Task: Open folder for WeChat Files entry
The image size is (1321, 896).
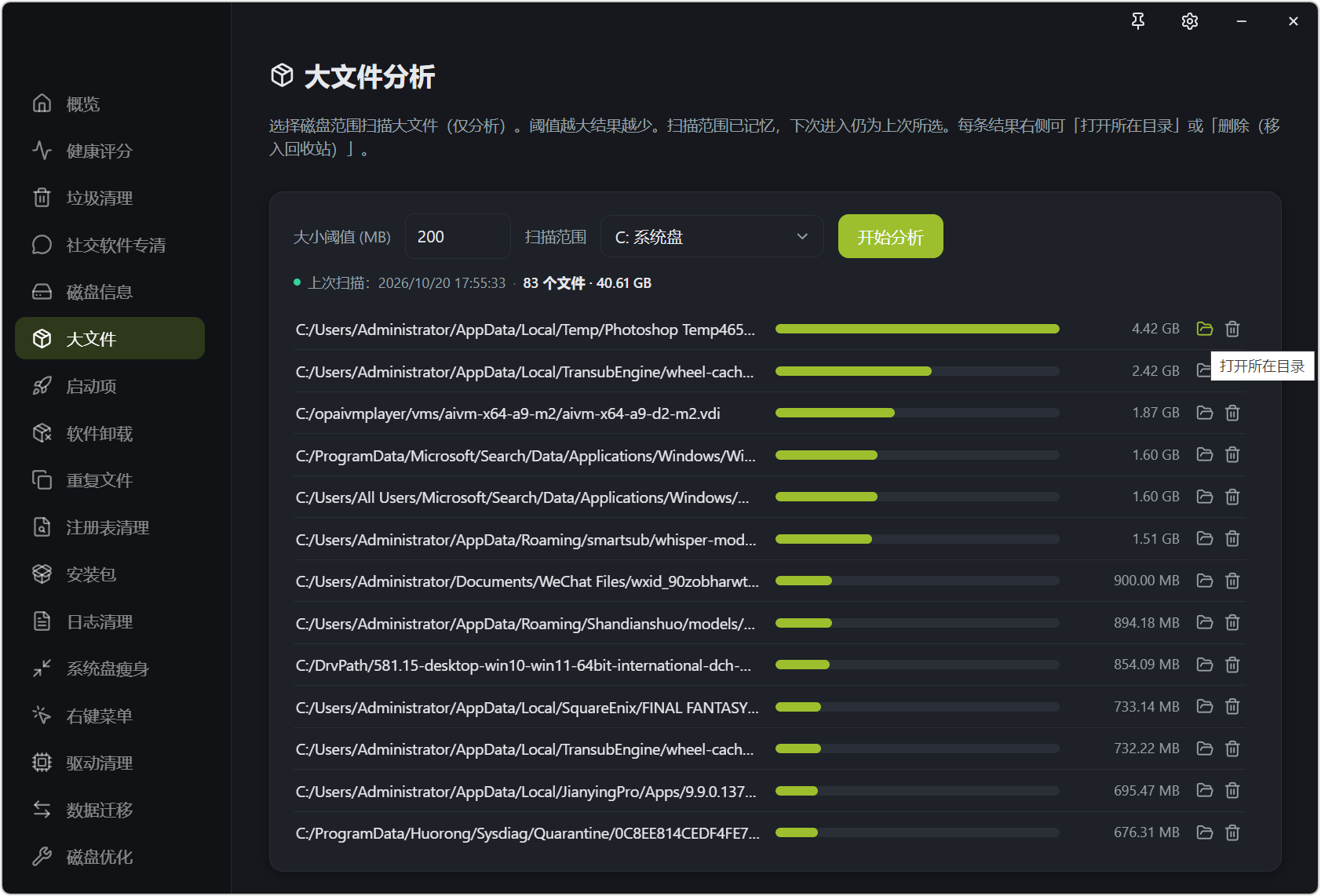Action: [x=1205, y=581]
